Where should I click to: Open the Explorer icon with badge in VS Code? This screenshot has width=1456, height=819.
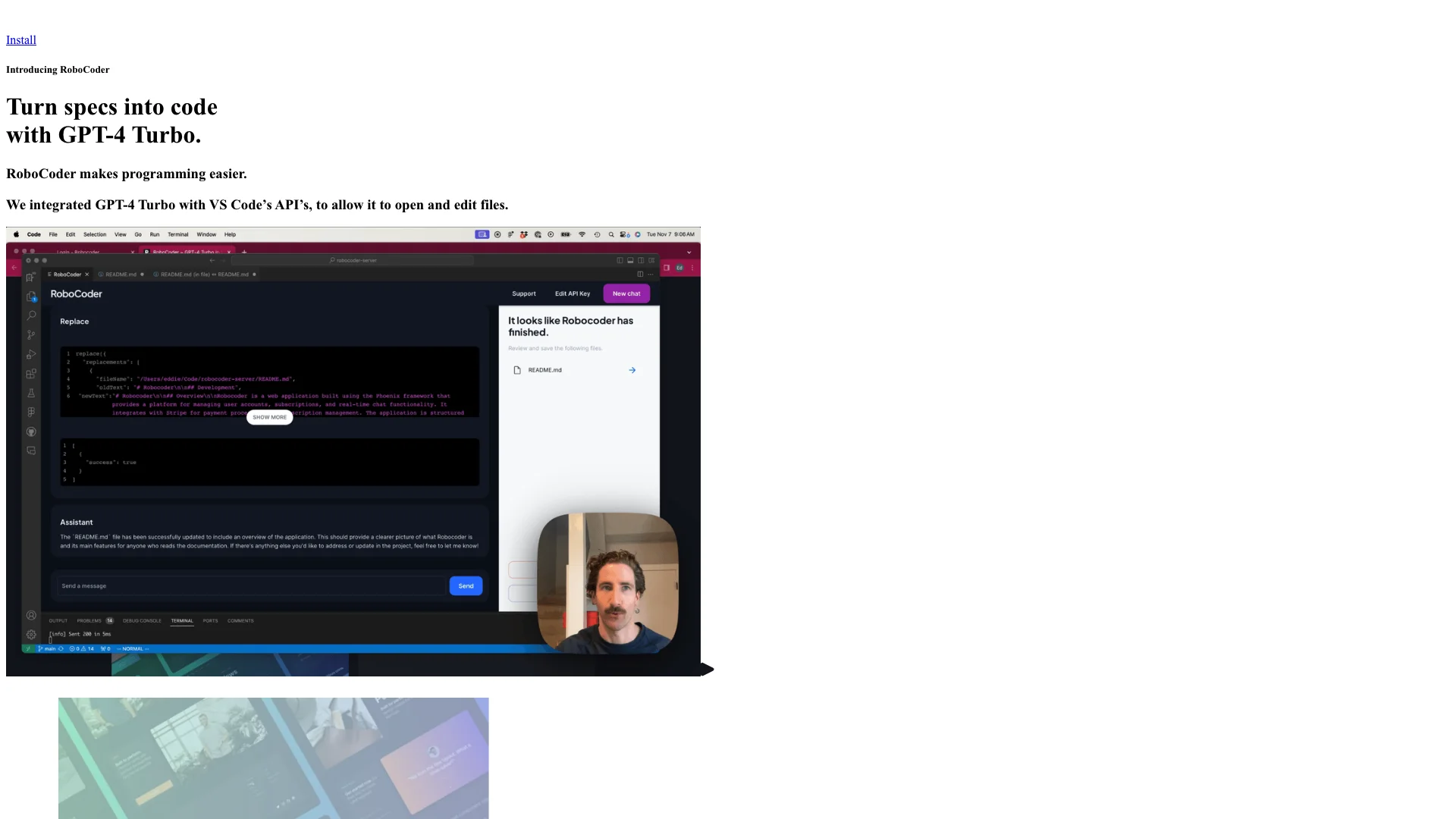31,297
